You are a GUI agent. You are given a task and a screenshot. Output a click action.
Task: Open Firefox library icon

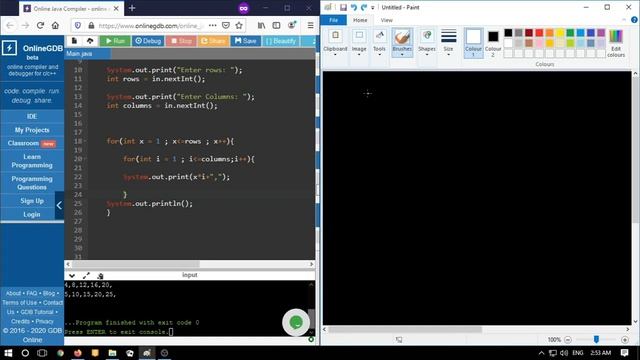261,25
